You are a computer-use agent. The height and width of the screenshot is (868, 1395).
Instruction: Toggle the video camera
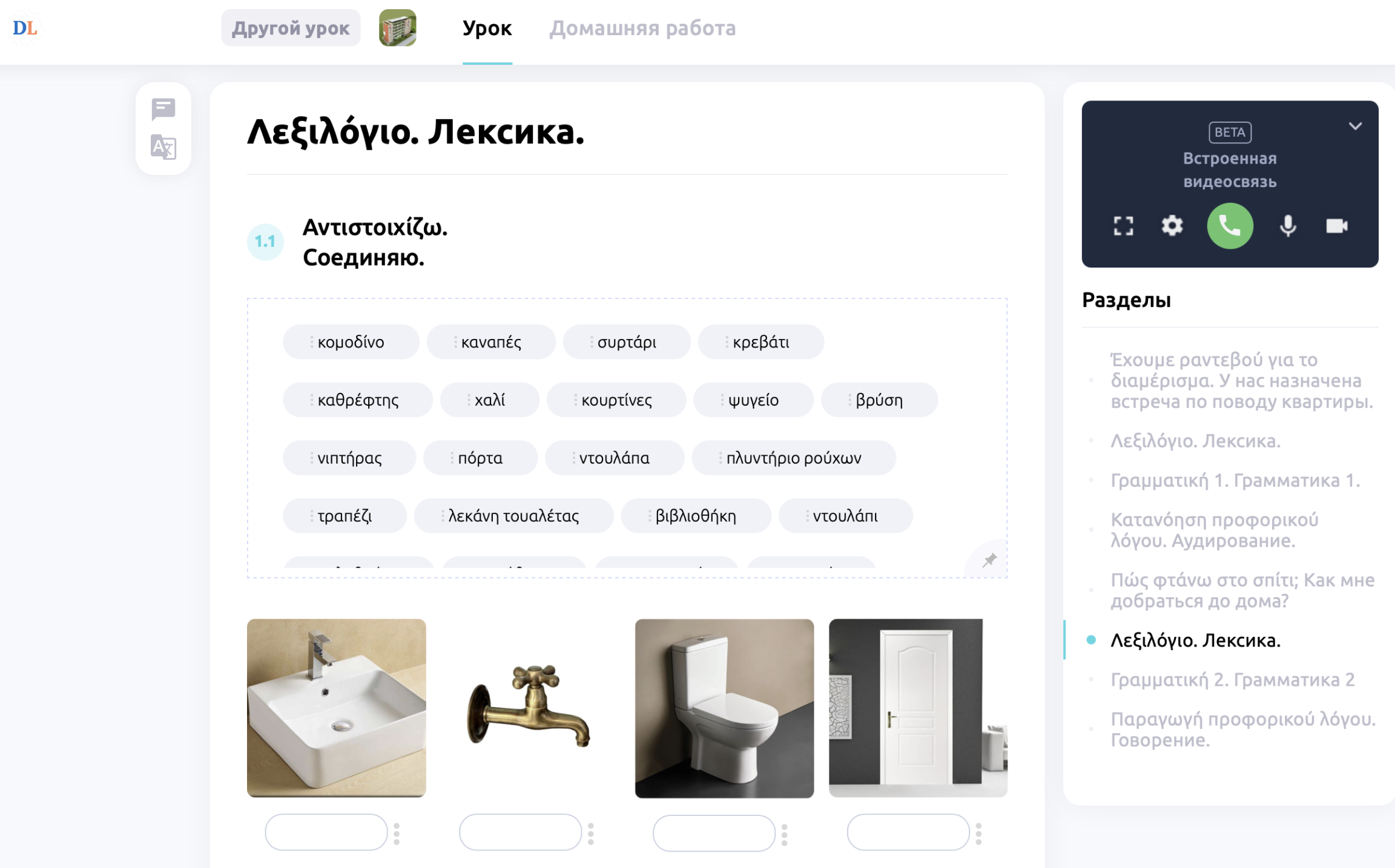pyautogui.click(x=1336, y=226)
